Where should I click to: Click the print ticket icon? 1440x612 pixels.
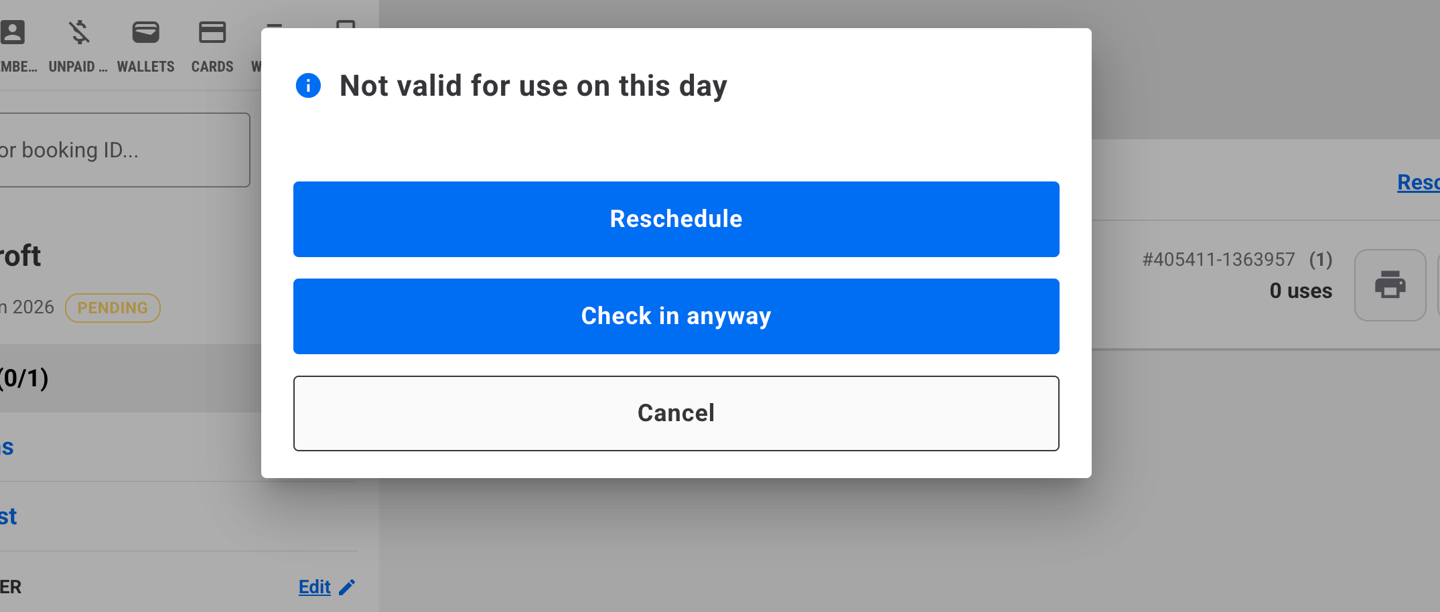click(x=1389, y=285)
